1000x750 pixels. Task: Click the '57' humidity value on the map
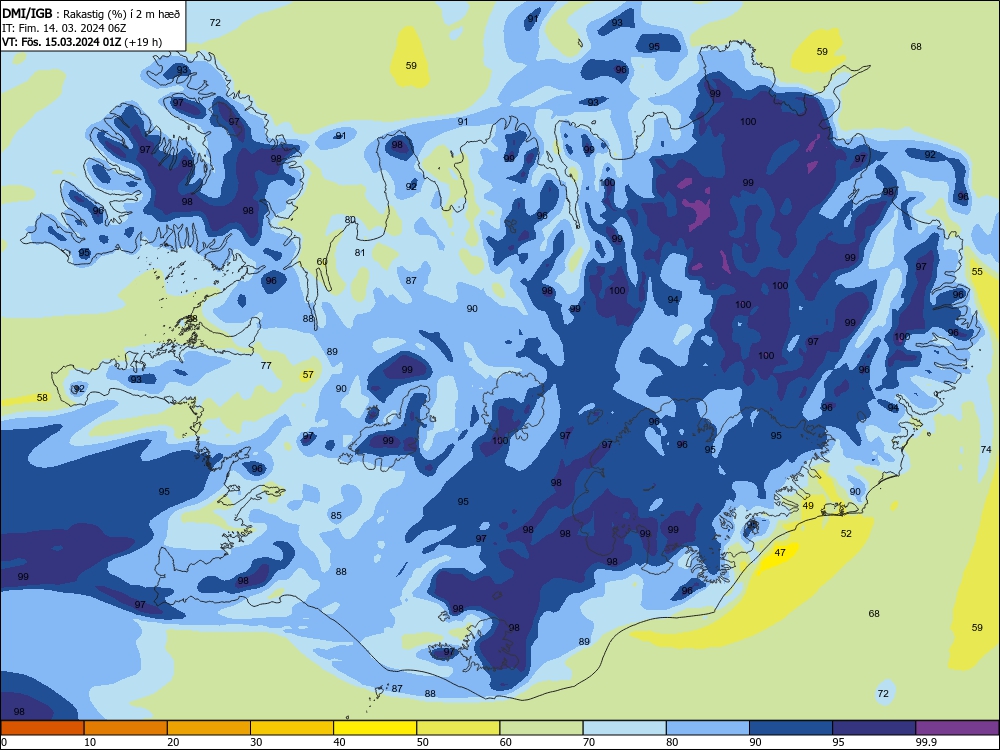click(x=308, y=374)
